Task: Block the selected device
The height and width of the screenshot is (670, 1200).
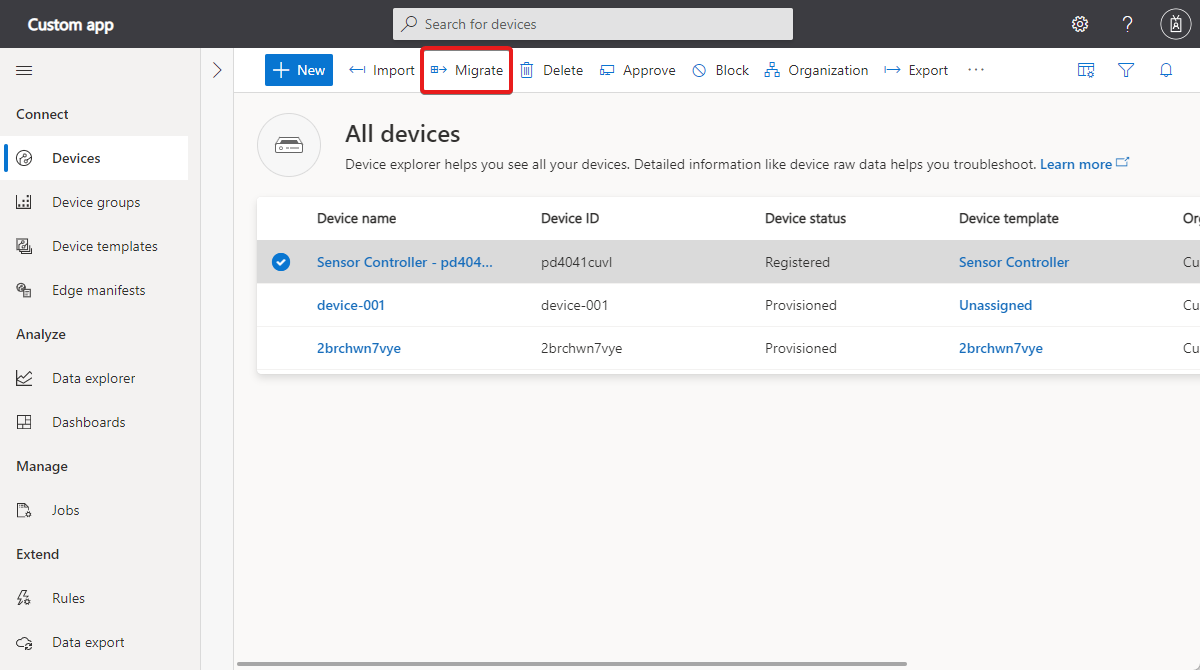Action: [720, 70]
